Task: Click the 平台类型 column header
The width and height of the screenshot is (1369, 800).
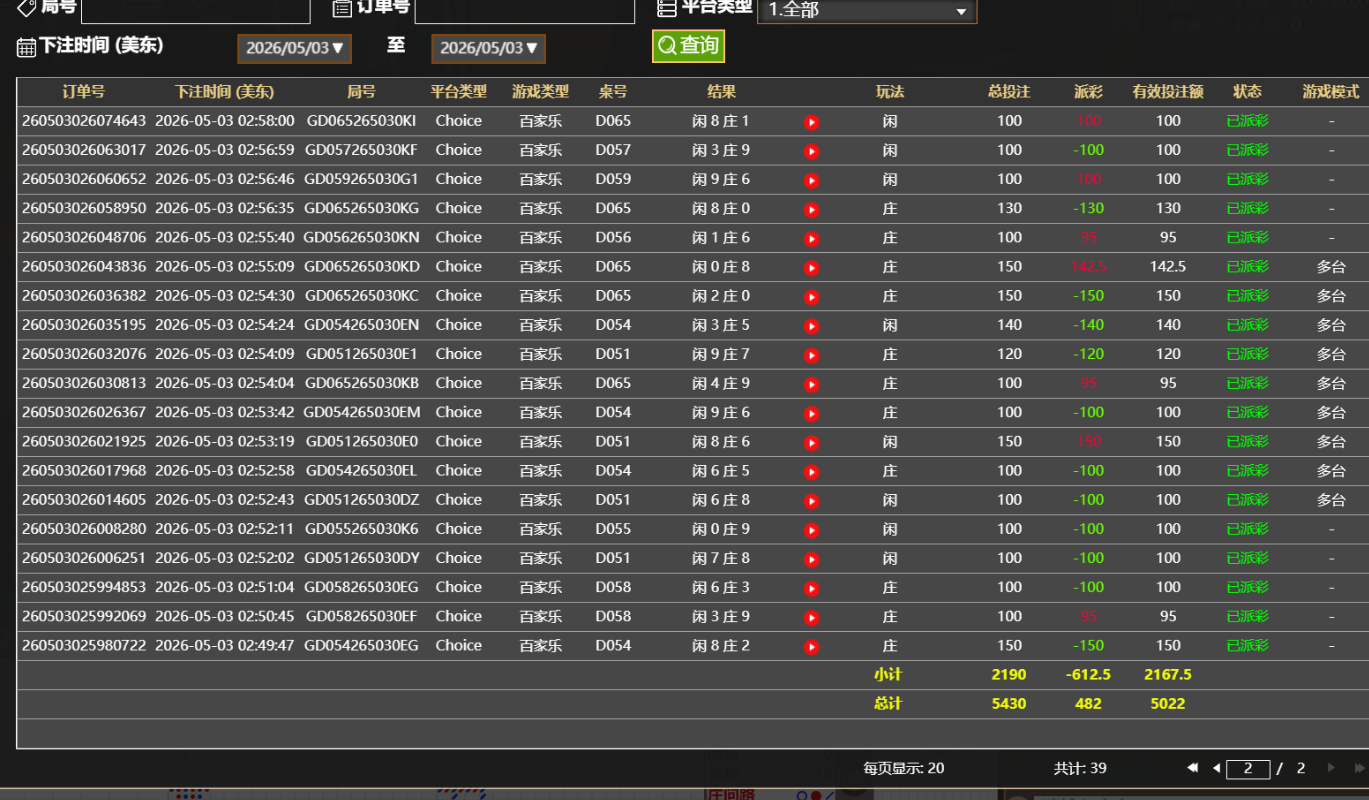Action: (459, 92)
